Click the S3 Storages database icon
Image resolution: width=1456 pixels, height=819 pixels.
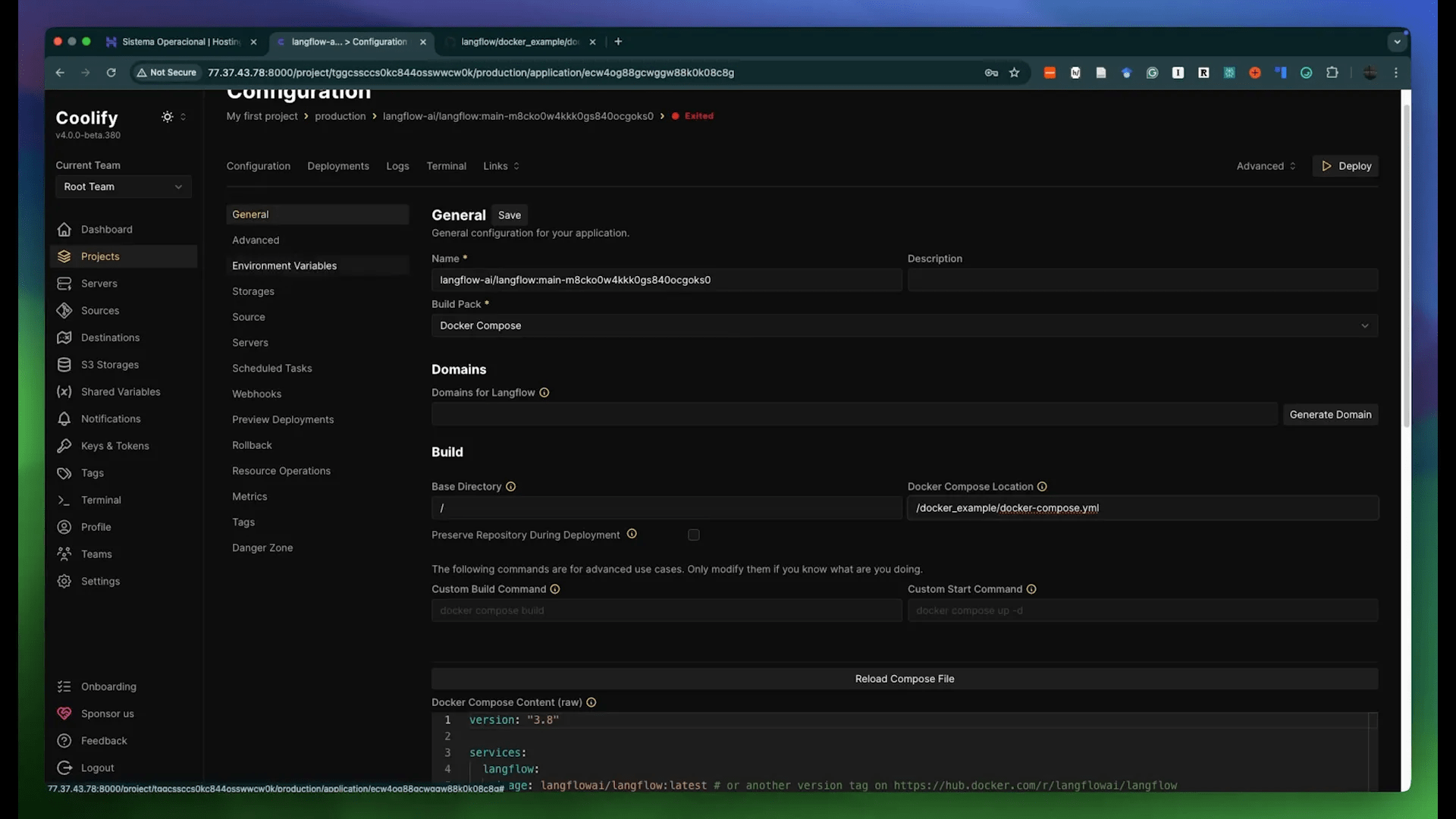64,365
